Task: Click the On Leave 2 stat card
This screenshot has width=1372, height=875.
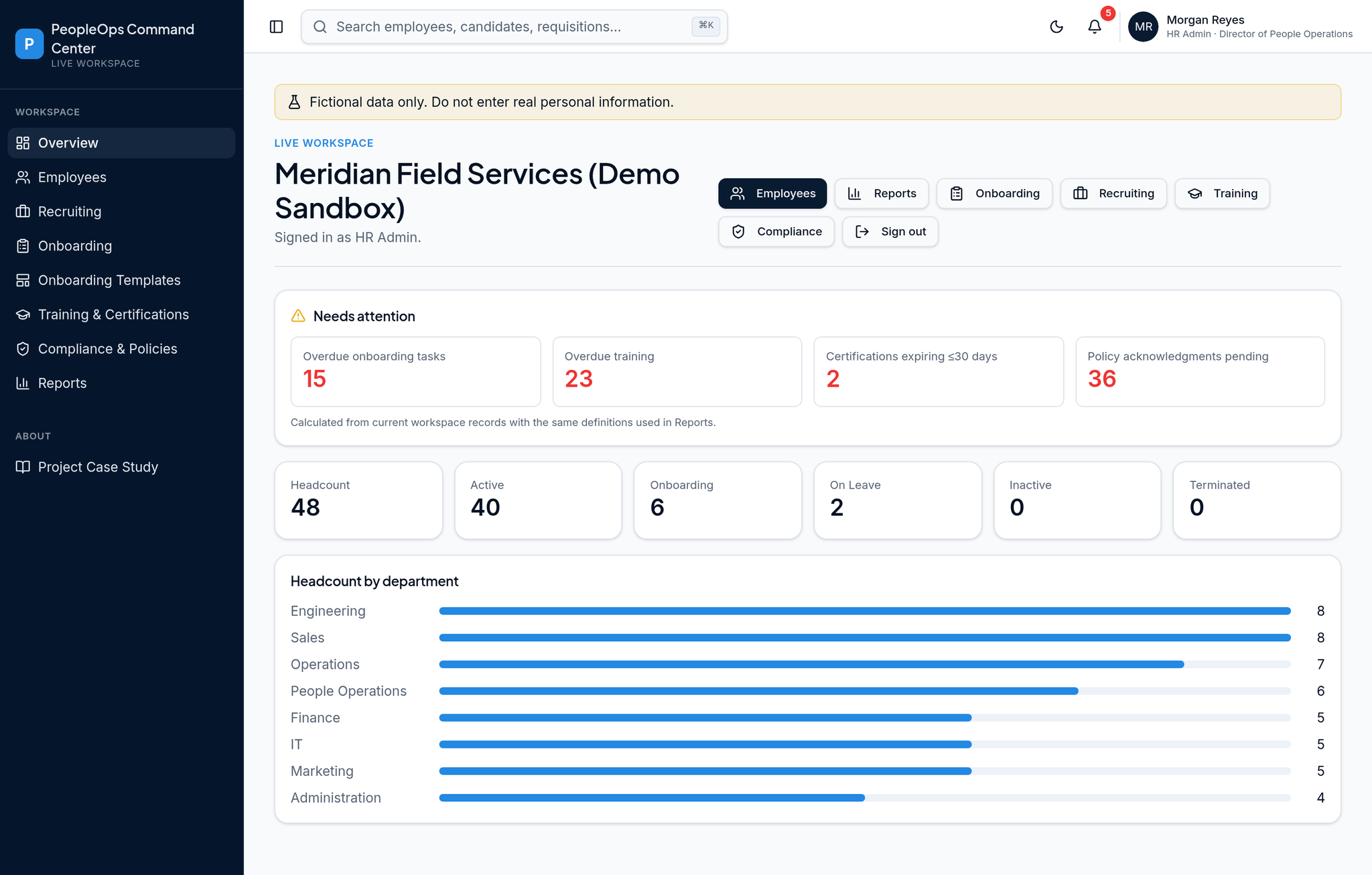Action: (x=898, y=500)
